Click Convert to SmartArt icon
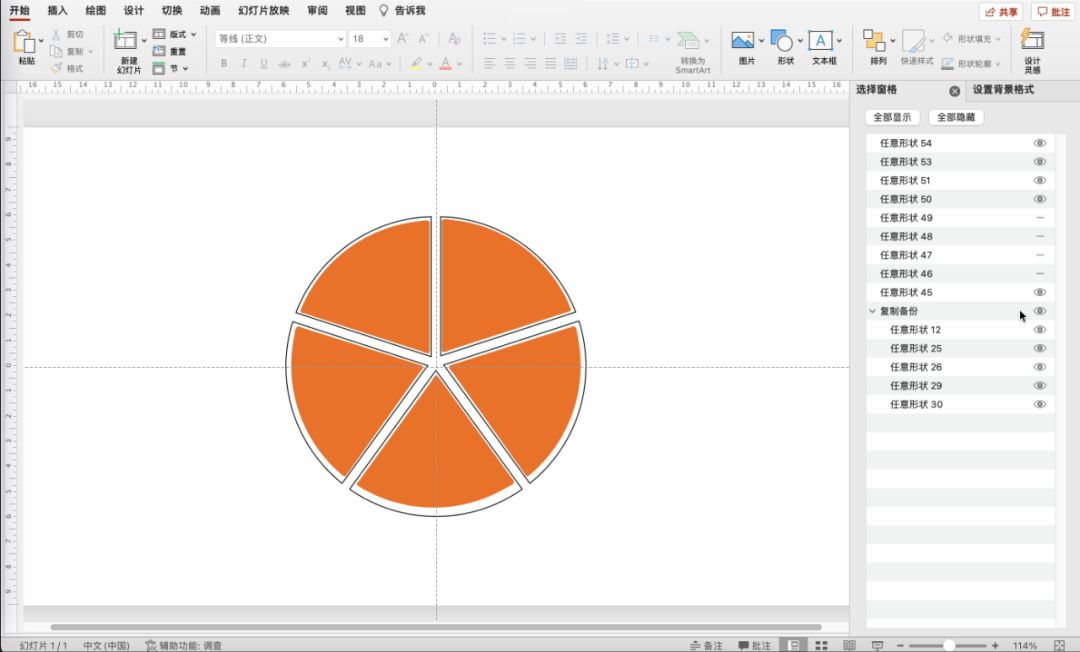This screenshot has height=652, width=1080. [687, 40]
